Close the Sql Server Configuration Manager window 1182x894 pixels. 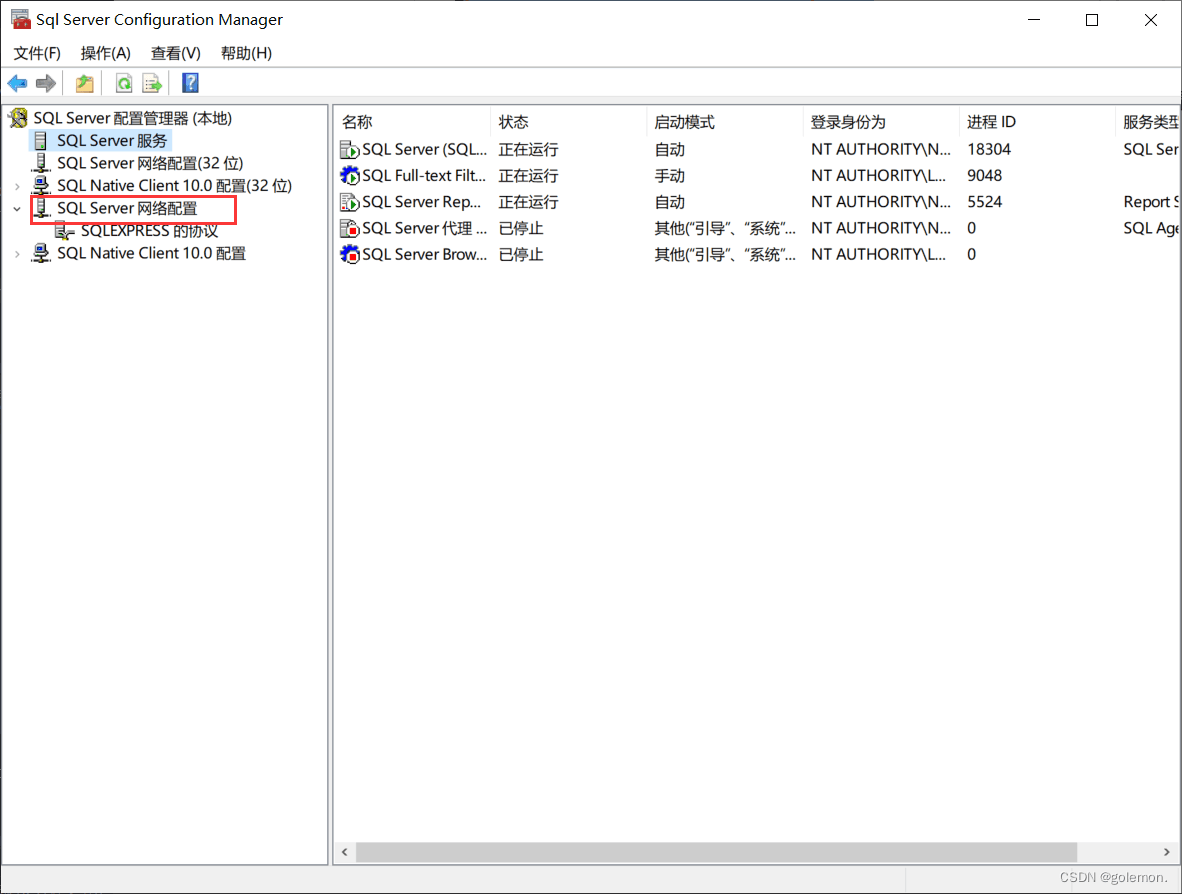(x=1150, y=20)
